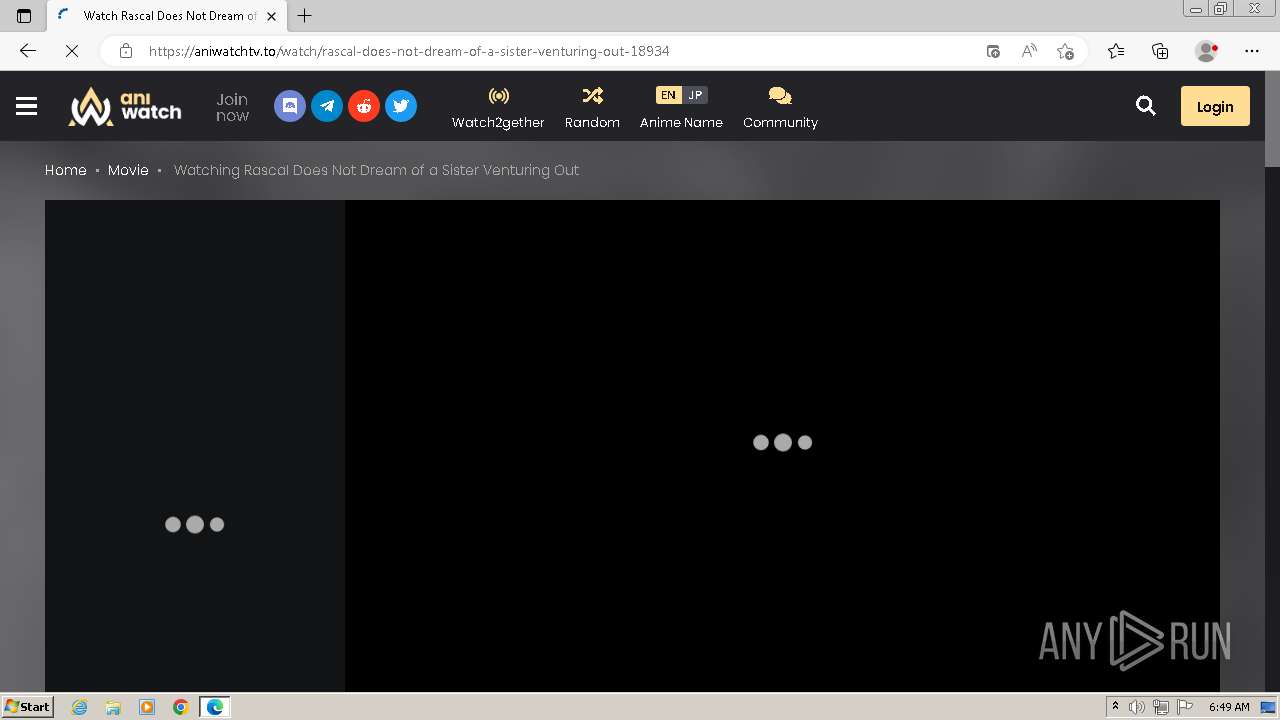Open the volume control tray icon
Screen dimensions: 1280x720
coord(1137,707)
